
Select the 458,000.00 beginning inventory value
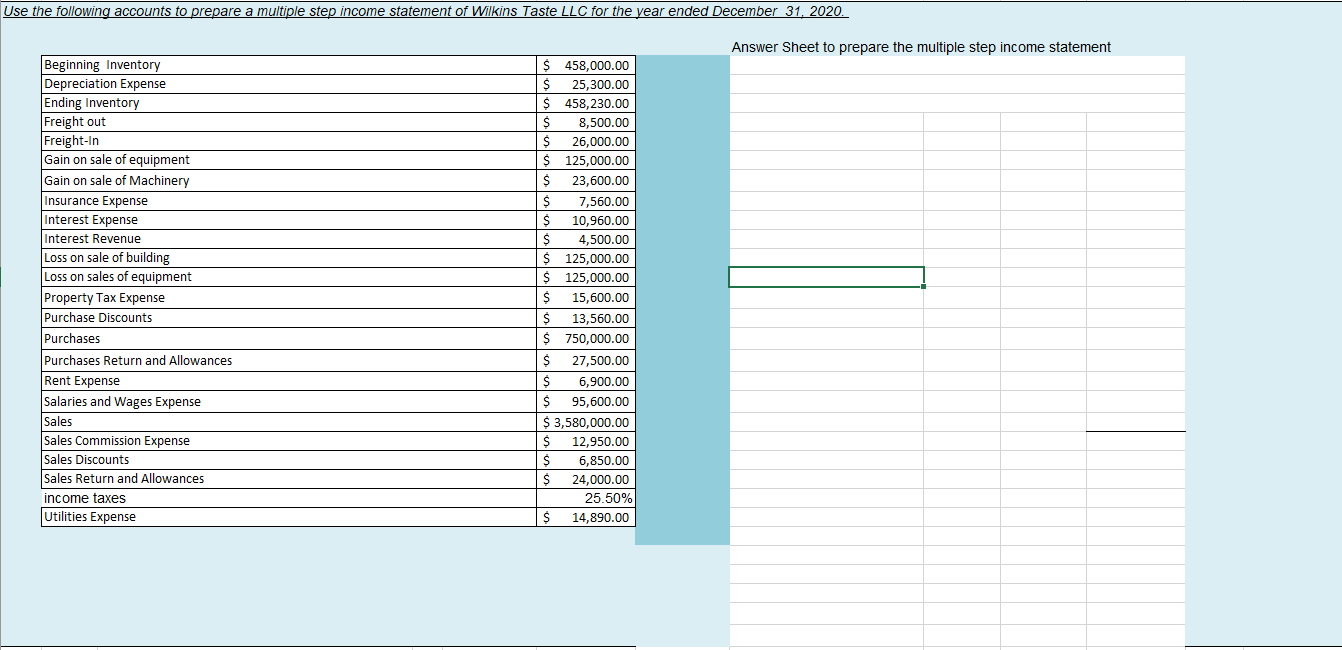[x=587, y=65]
